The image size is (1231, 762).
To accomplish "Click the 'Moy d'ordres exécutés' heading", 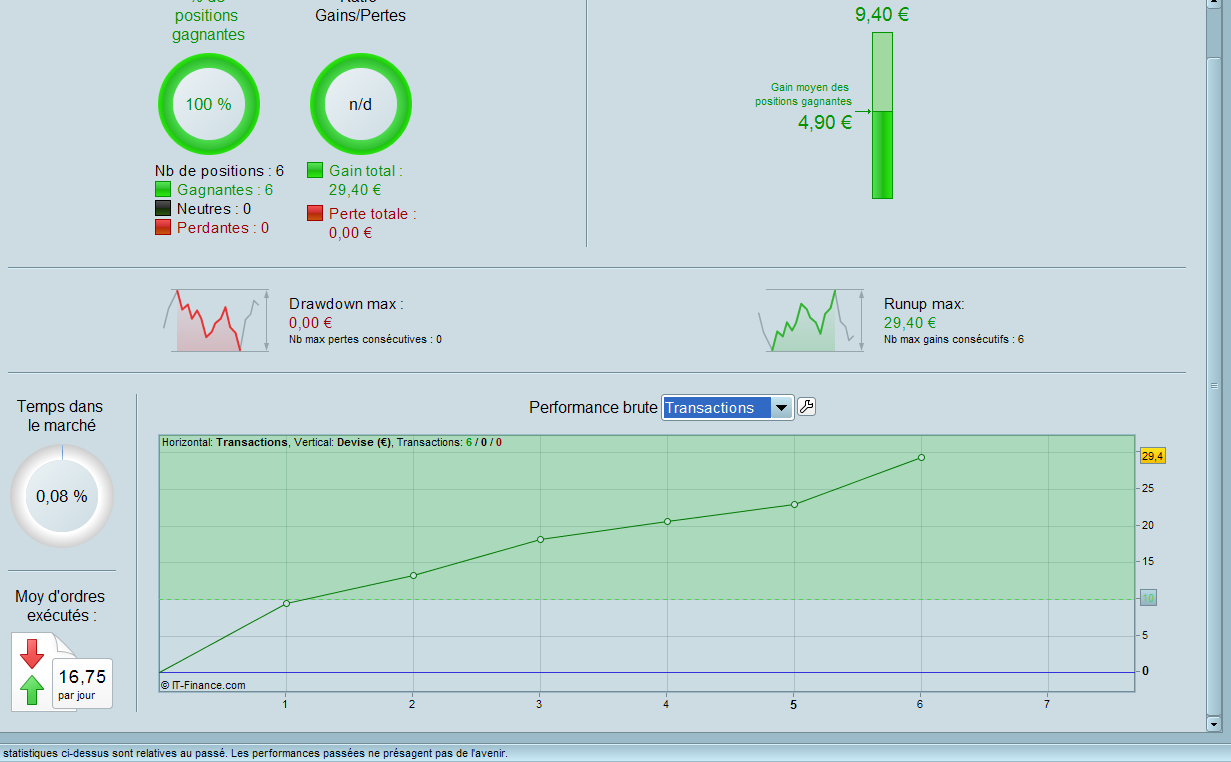I will [x=60, y=606].
